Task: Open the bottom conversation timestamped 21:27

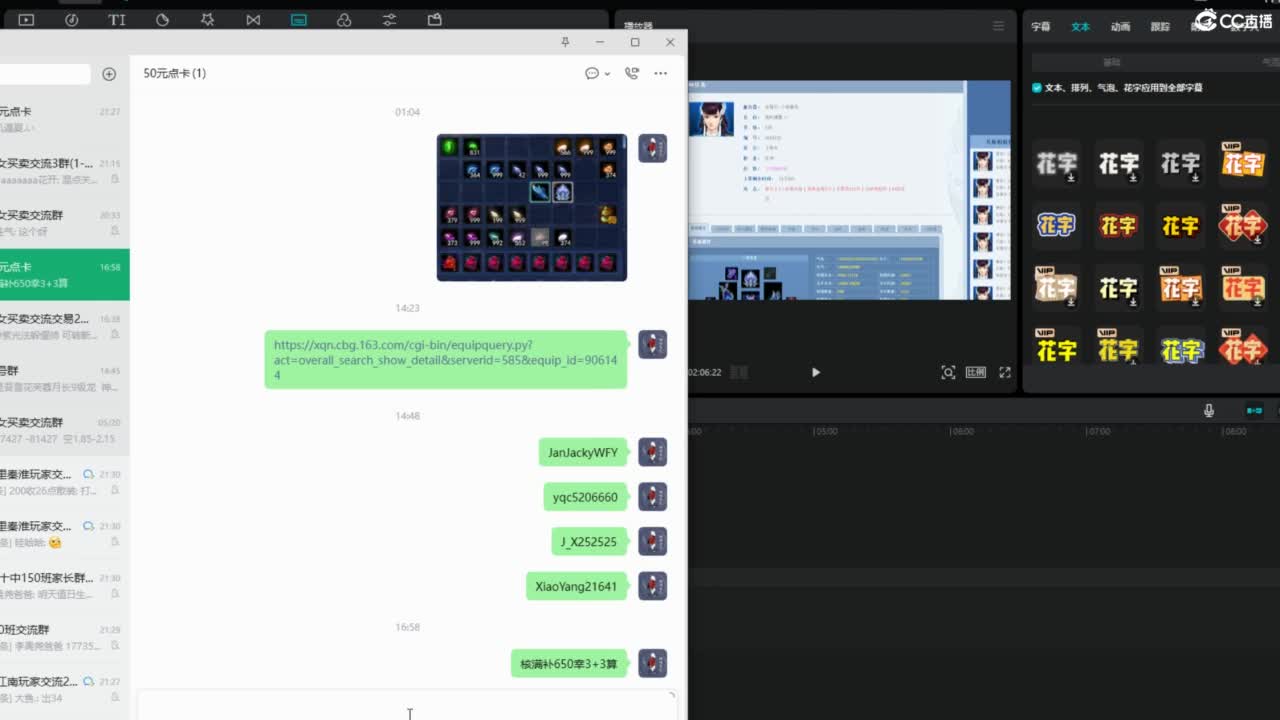Action: 64,690
